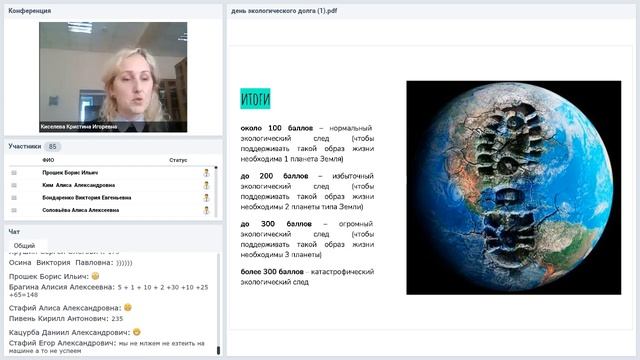Click the name caption on the webcam video
Viewport: 640px width, 360px height.
coord(79,127)
